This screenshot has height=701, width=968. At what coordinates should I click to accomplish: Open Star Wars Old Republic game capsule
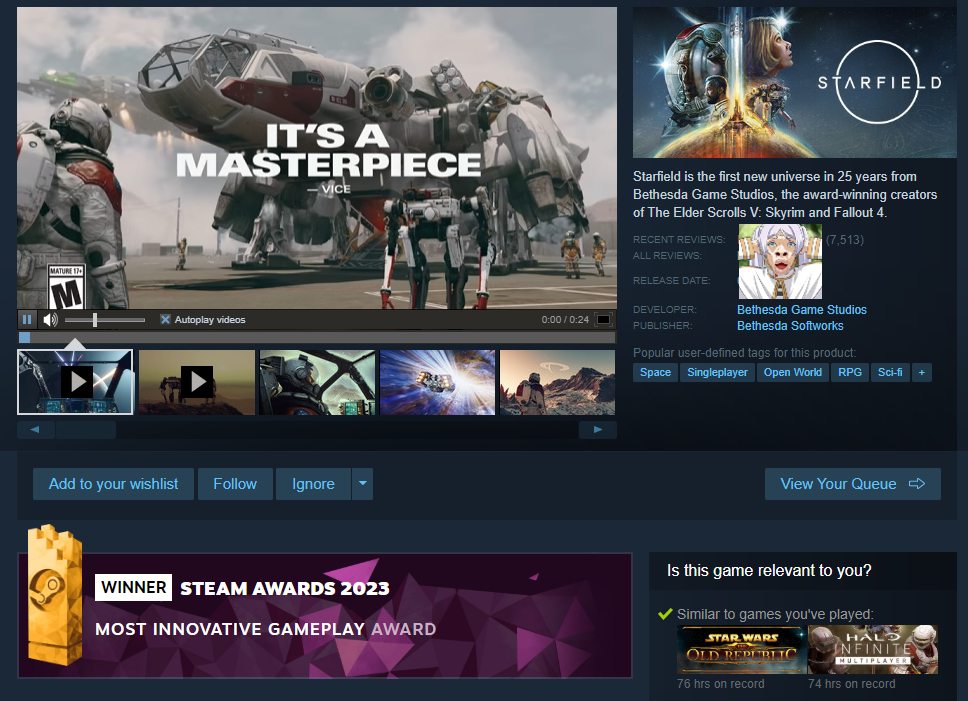pos(741,649)
